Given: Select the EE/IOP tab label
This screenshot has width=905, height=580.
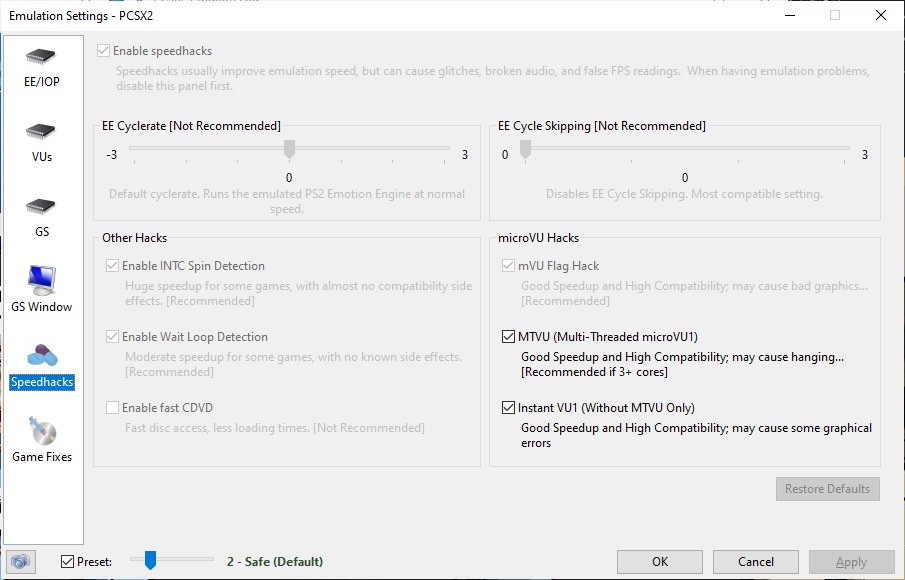Looking at the screenshot, I should tap(42, 82).
